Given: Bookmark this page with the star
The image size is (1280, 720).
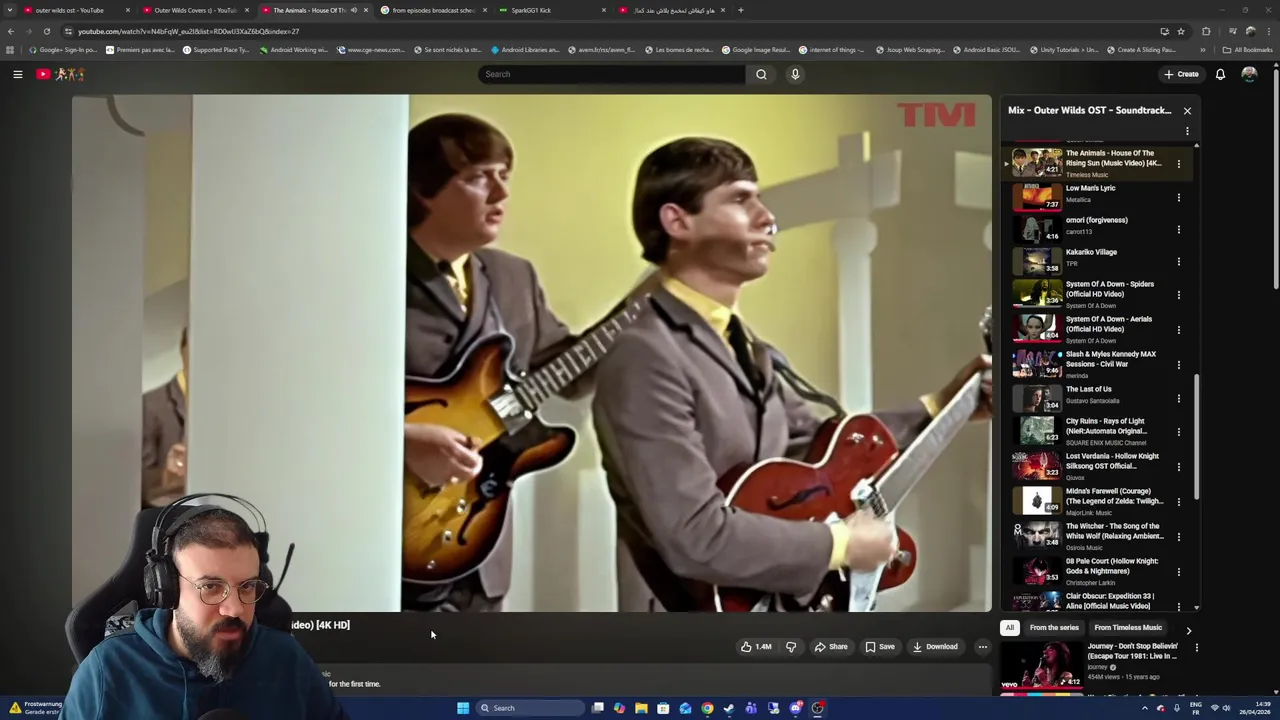Looking at the screenshot, I should click(x=1181, y=31).
